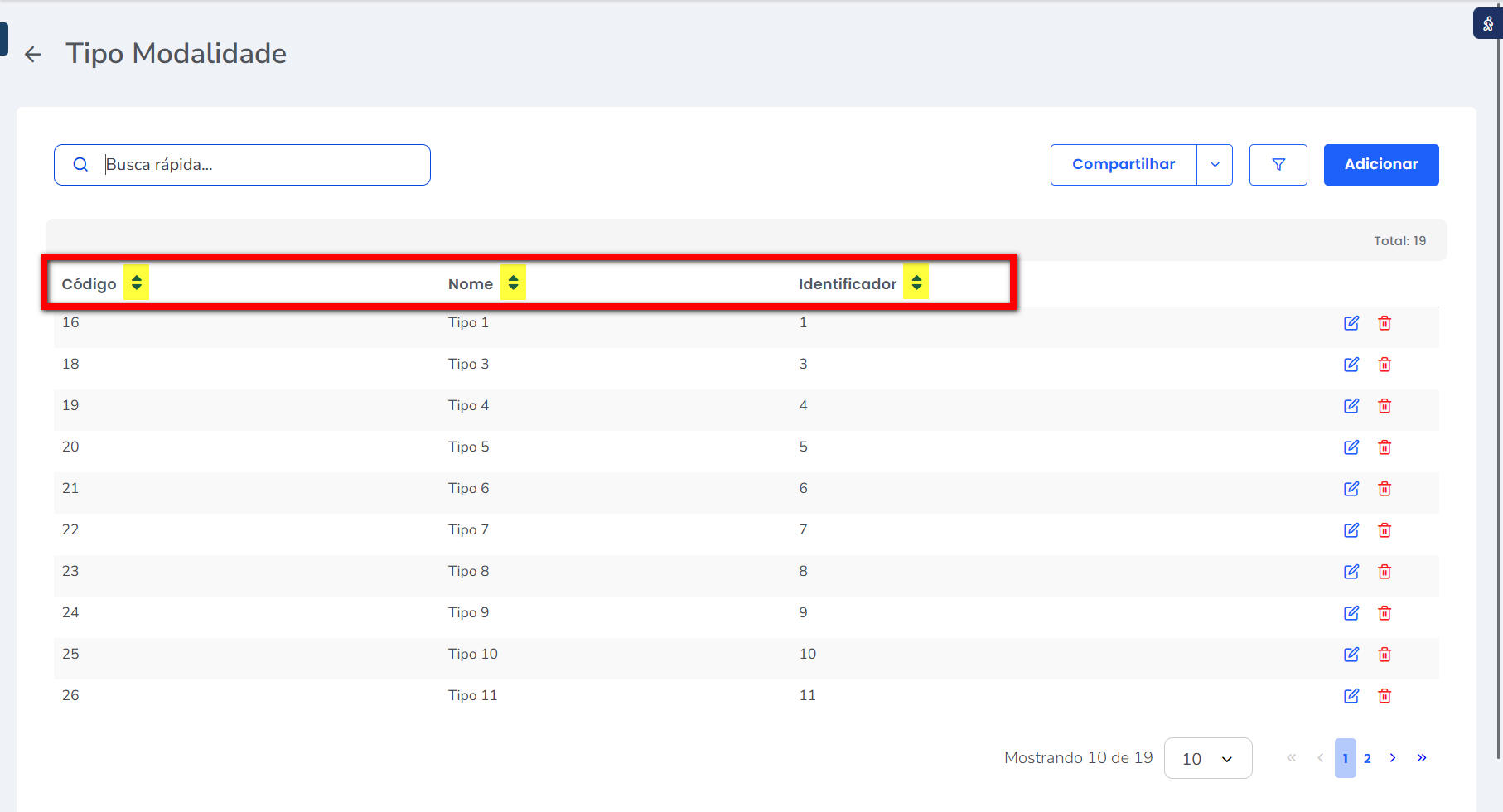Viewport: 1503px width, 812px height.
Task: Open the filter funnel button
Action: click(1278, 165)
